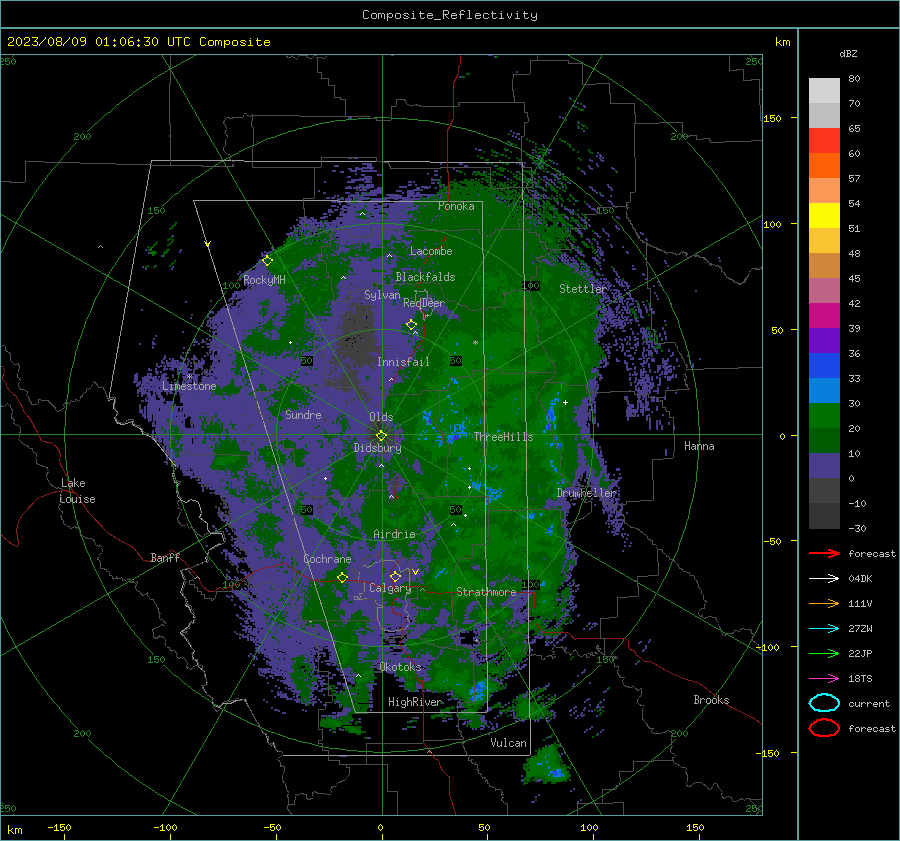Click the Calgary city label
The image size is (900, 841).
point(390,588)
